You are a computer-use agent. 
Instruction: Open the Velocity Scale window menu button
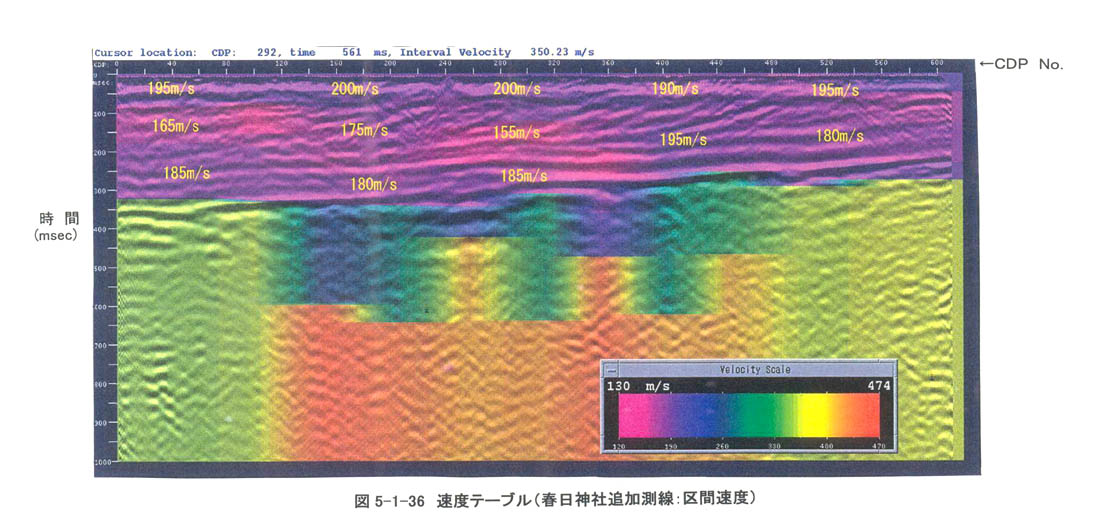click(x=612, y=370)
